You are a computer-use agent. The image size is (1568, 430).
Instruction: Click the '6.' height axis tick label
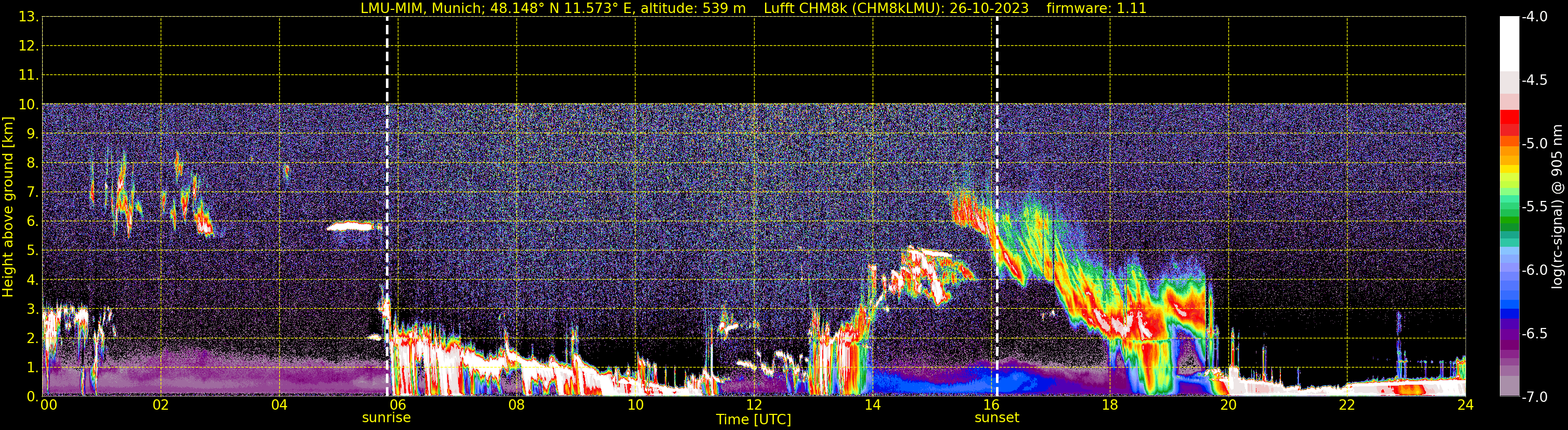[33, 222]
